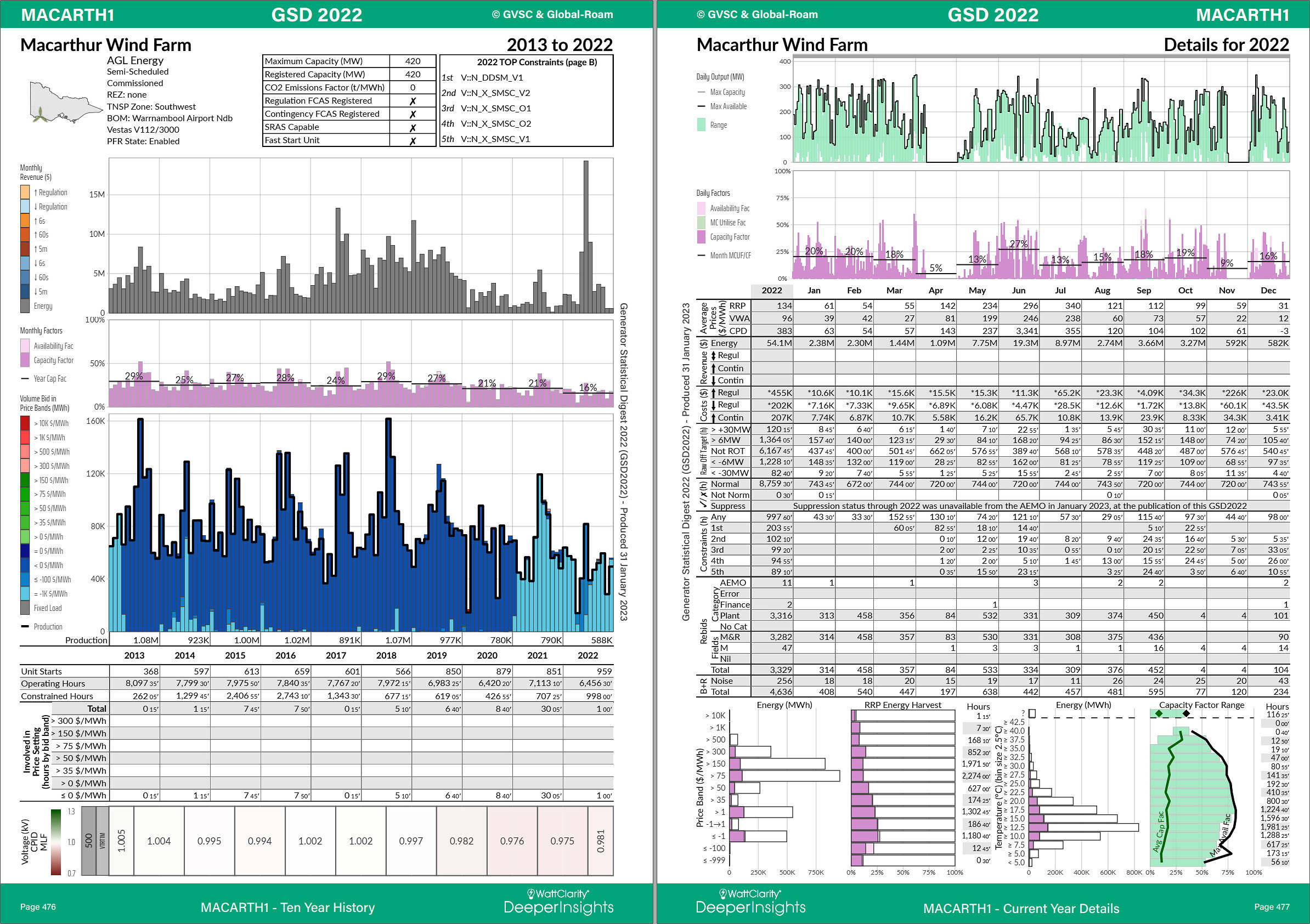Click the MACARTH1 - Ten Year History footer
Image resolution: width=1310 pixels, height=924 pixels.
[x=287, y=908]
